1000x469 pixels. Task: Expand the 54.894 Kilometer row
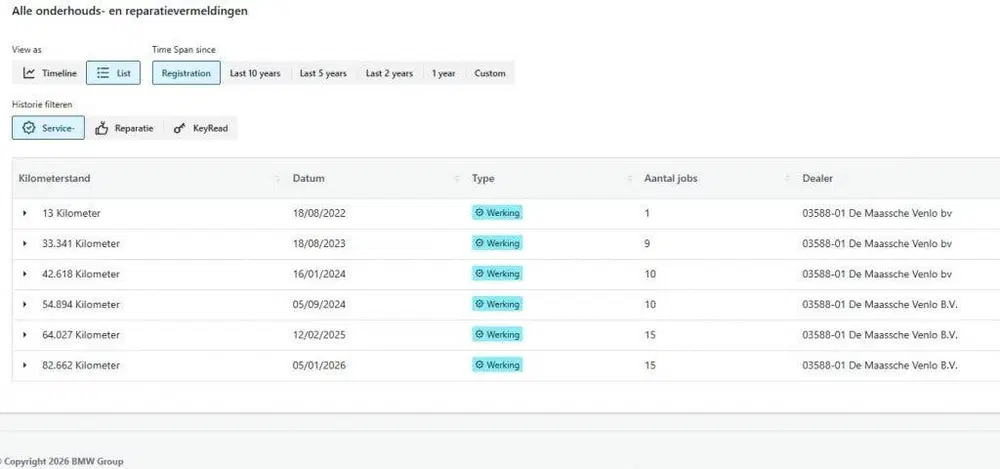25,304
